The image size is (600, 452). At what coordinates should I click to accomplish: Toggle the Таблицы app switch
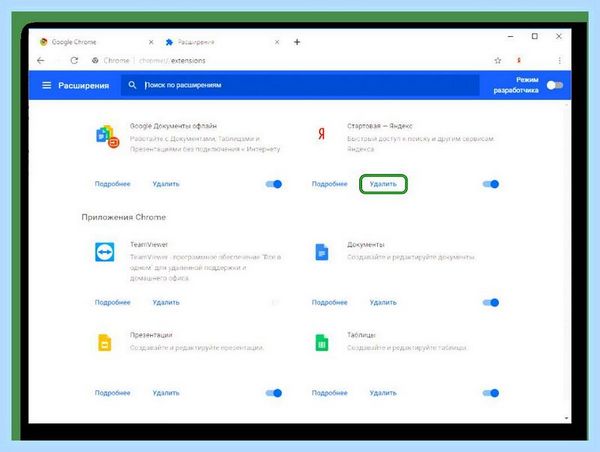[491, 393]
